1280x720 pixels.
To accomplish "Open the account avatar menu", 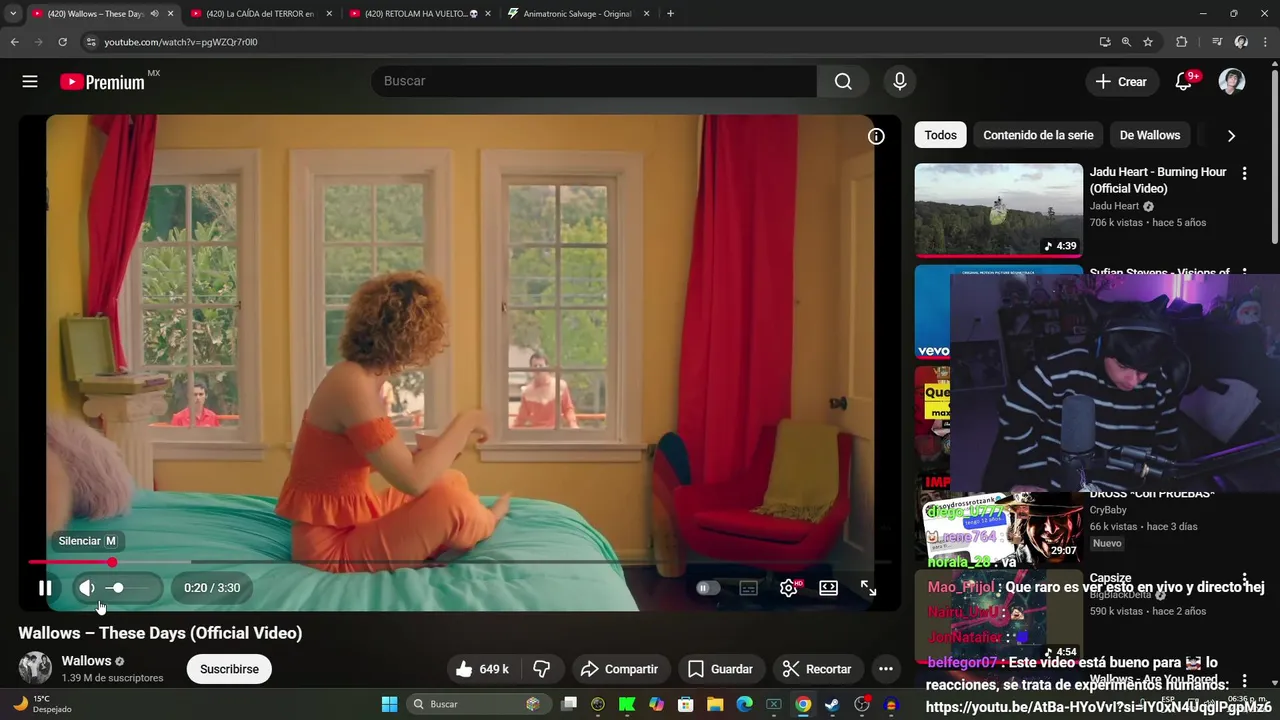I will click(1232, 82).
